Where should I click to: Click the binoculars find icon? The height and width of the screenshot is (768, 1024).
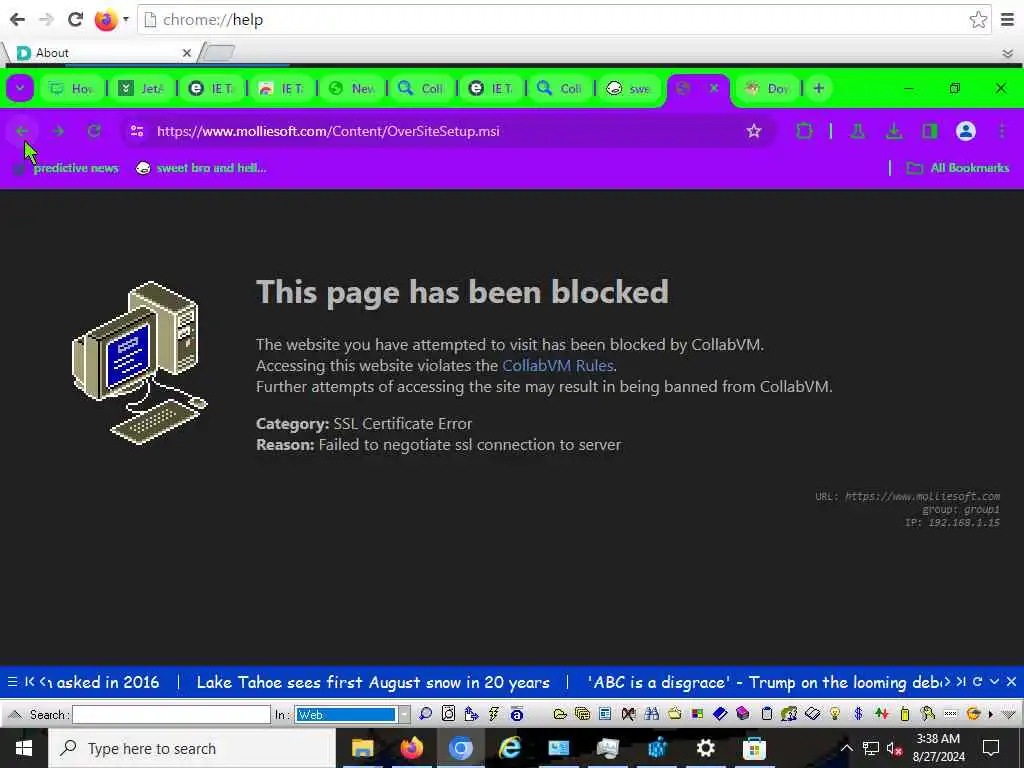(651, 714)
